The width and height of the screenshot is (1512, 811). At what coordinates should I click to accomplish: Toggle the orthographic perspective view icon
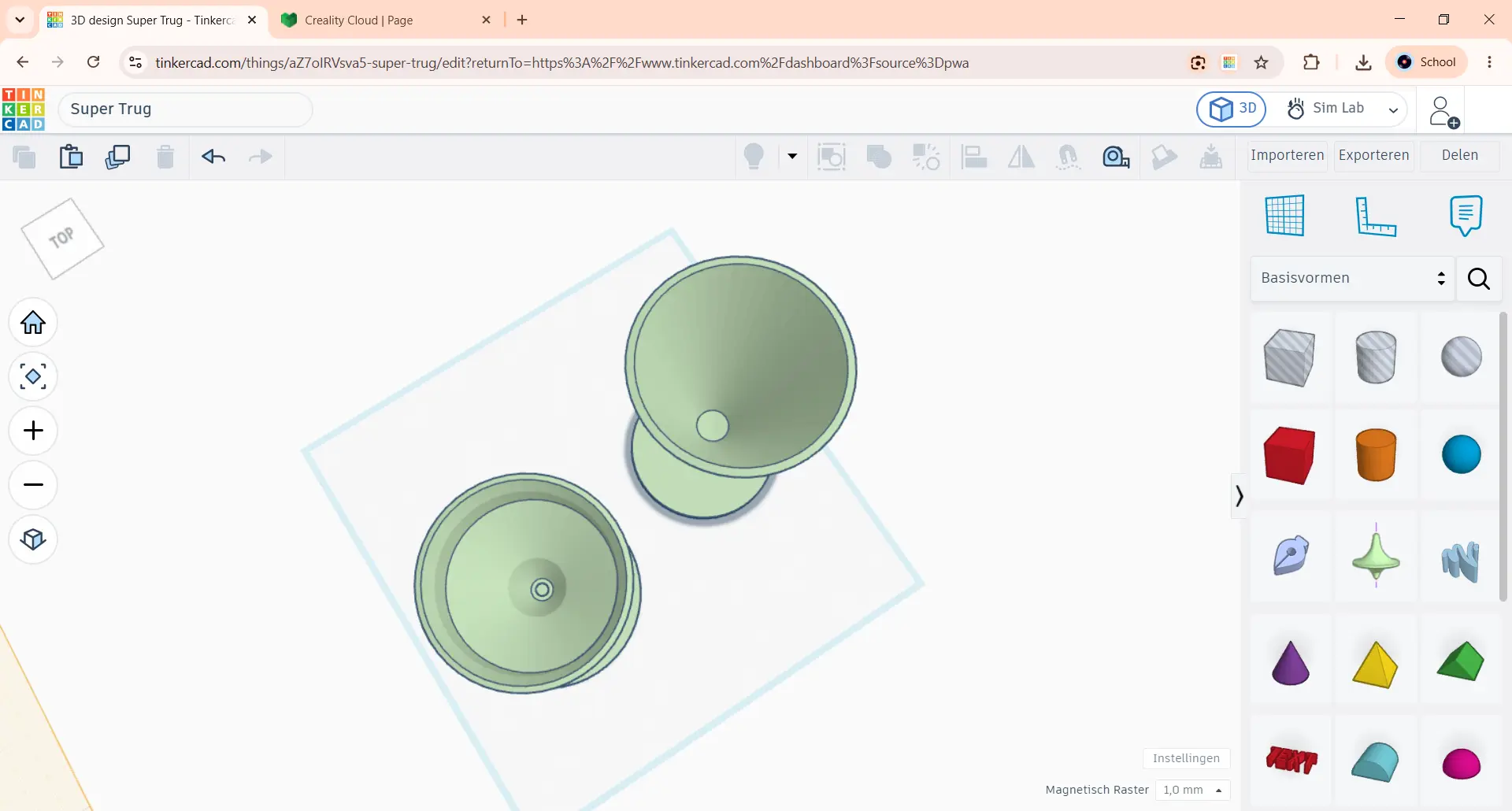[33, 539]
